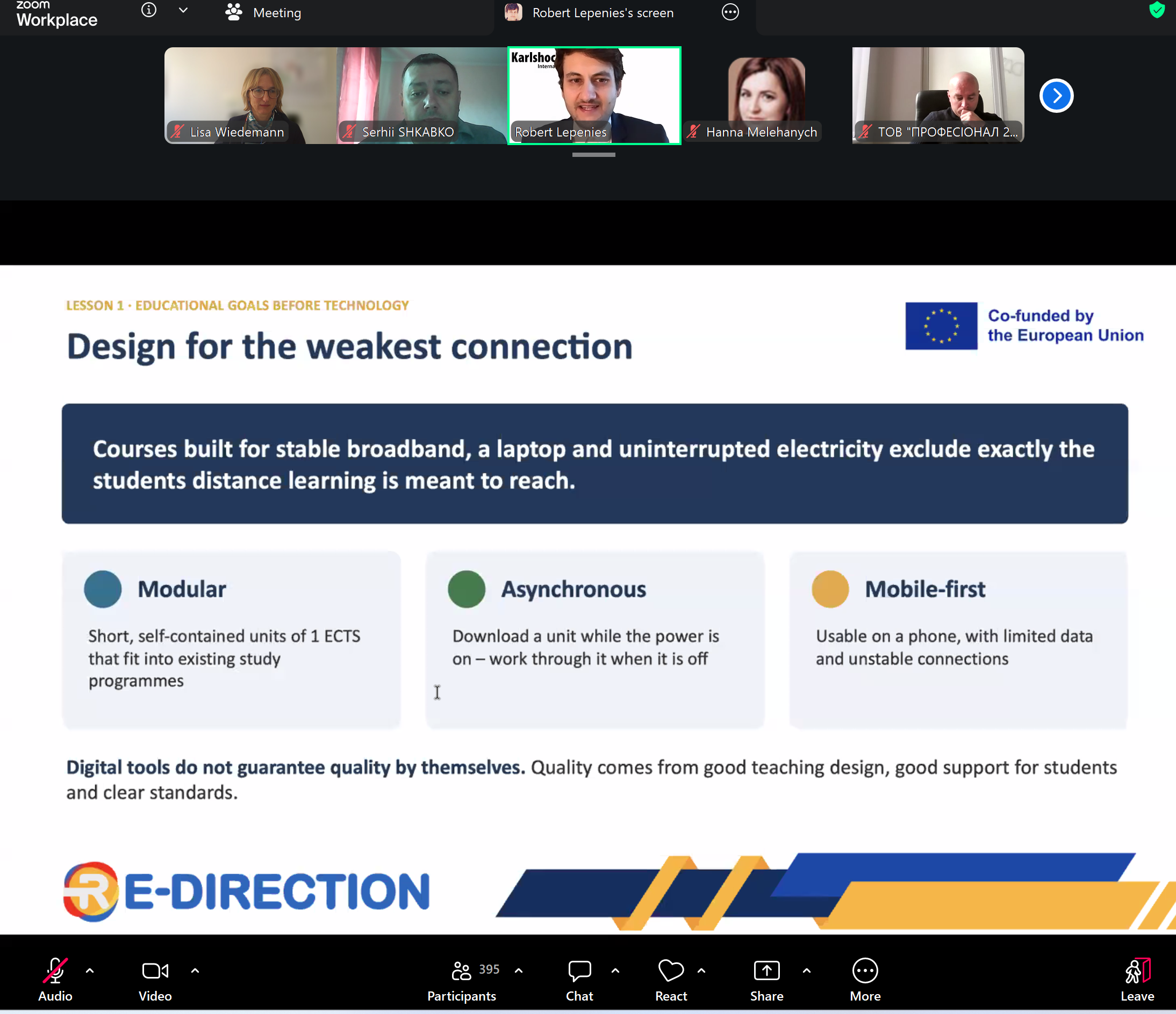Click the European Union flag logo
This screenshot has height=1014, width=1176.
pyautogui.click(x=941, y=326)
